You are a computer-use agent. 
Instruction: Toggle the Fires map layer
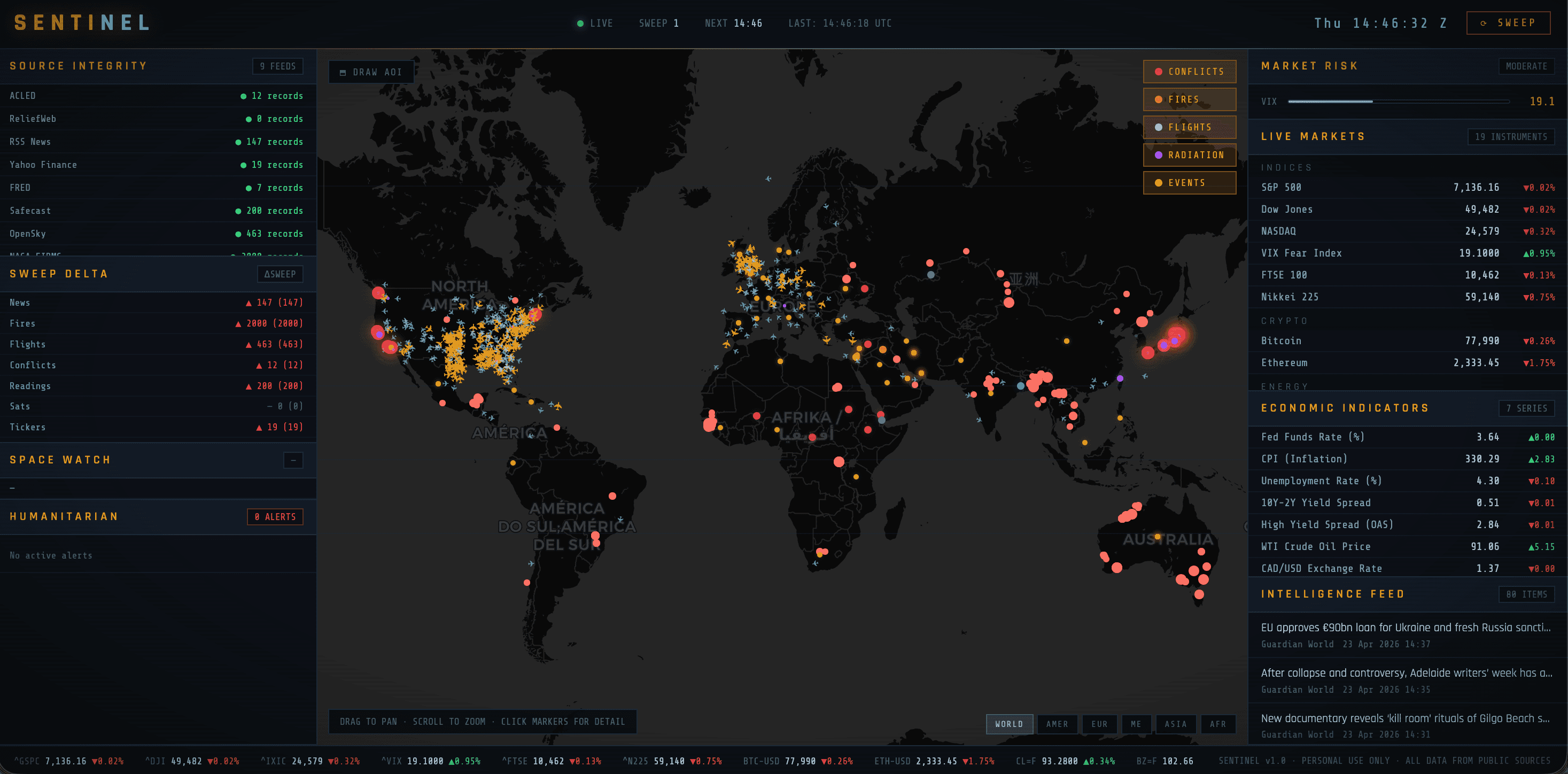tap(1189, 99)
